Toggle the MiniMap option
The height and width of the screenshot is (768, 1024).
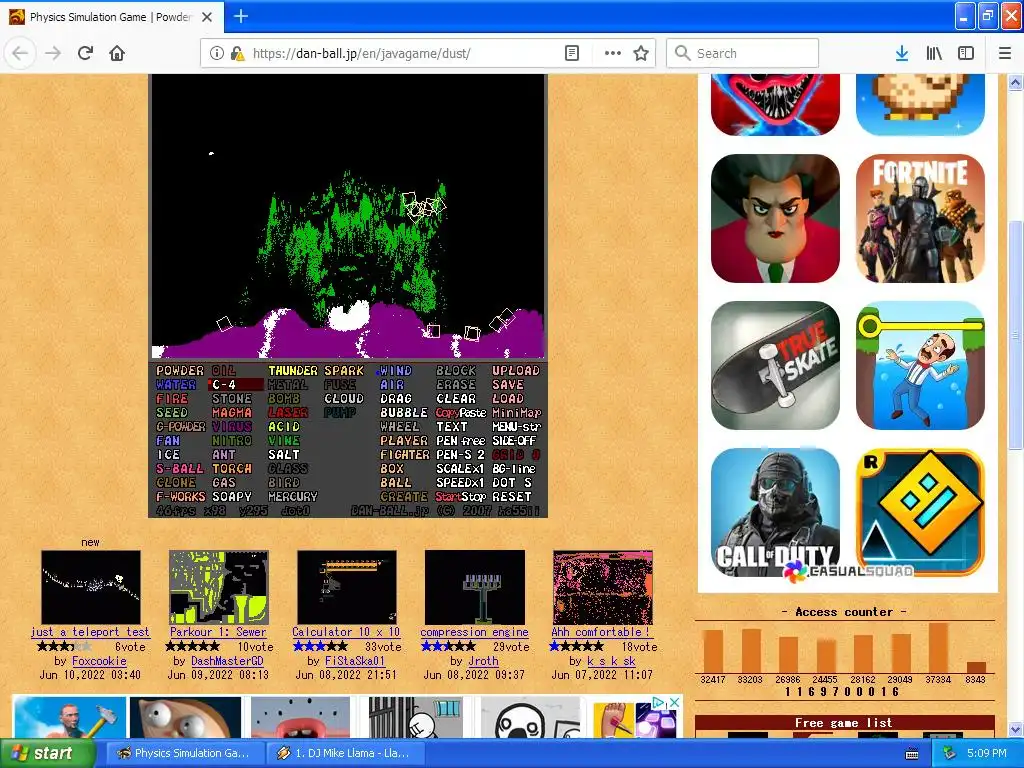[x=517, y=413]
